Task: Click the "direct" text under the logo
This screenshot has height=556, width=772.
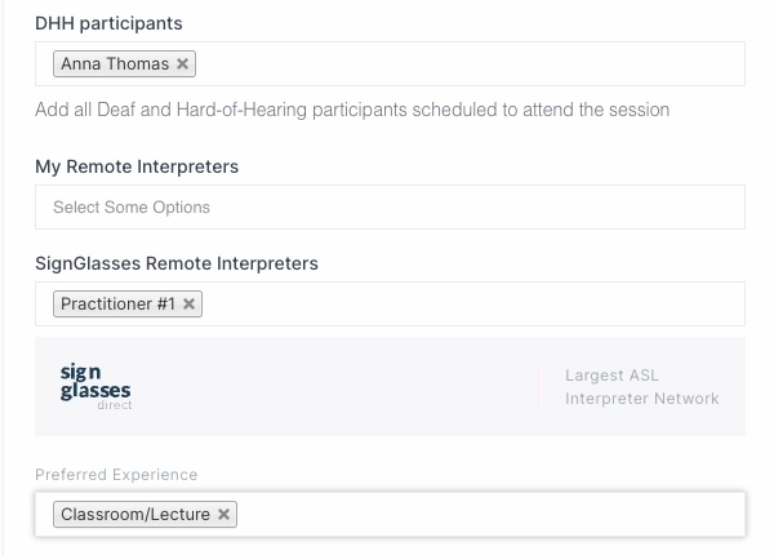Action: [x=115, y=405]
